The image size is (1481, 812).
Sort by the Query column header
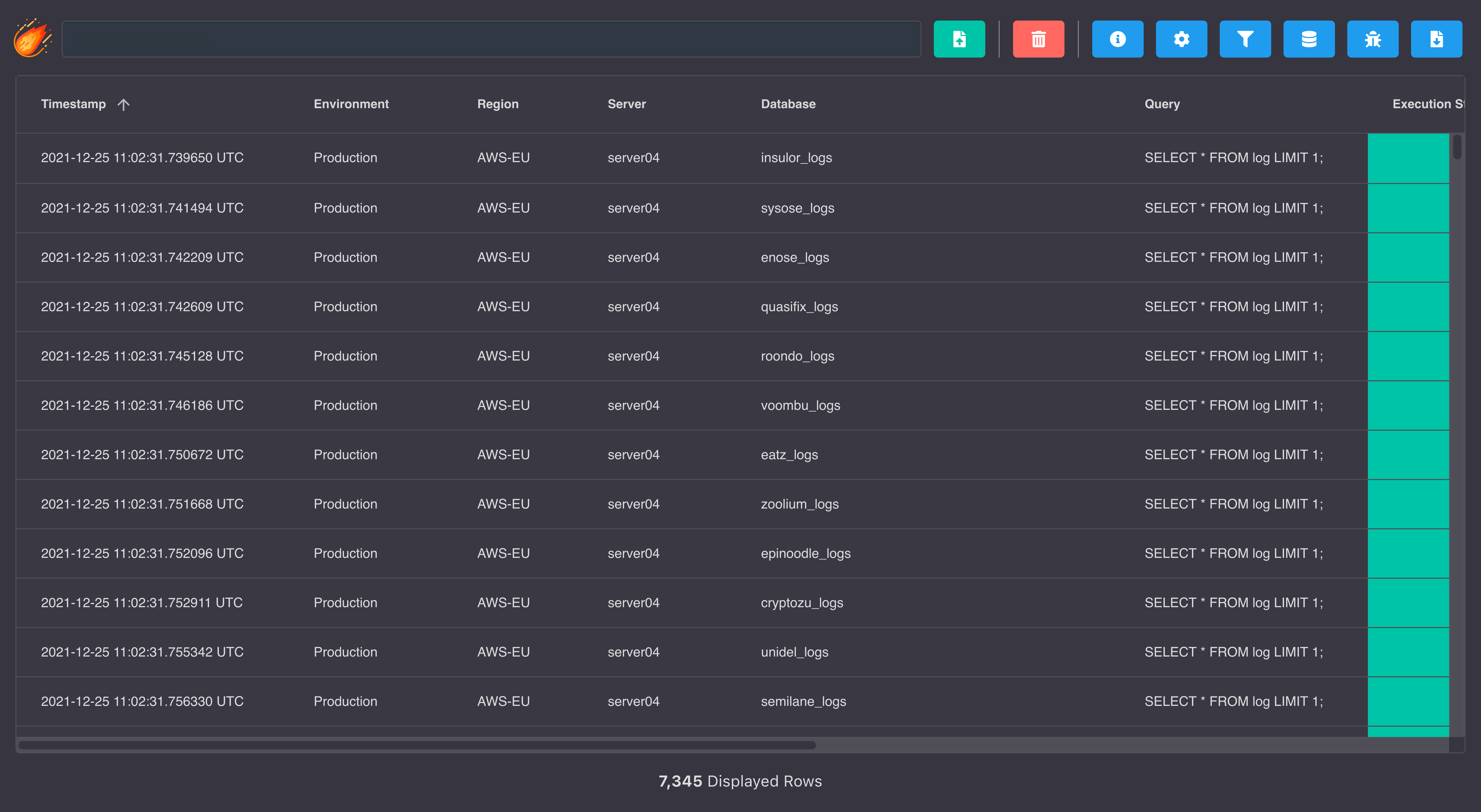coord(1162,104)
